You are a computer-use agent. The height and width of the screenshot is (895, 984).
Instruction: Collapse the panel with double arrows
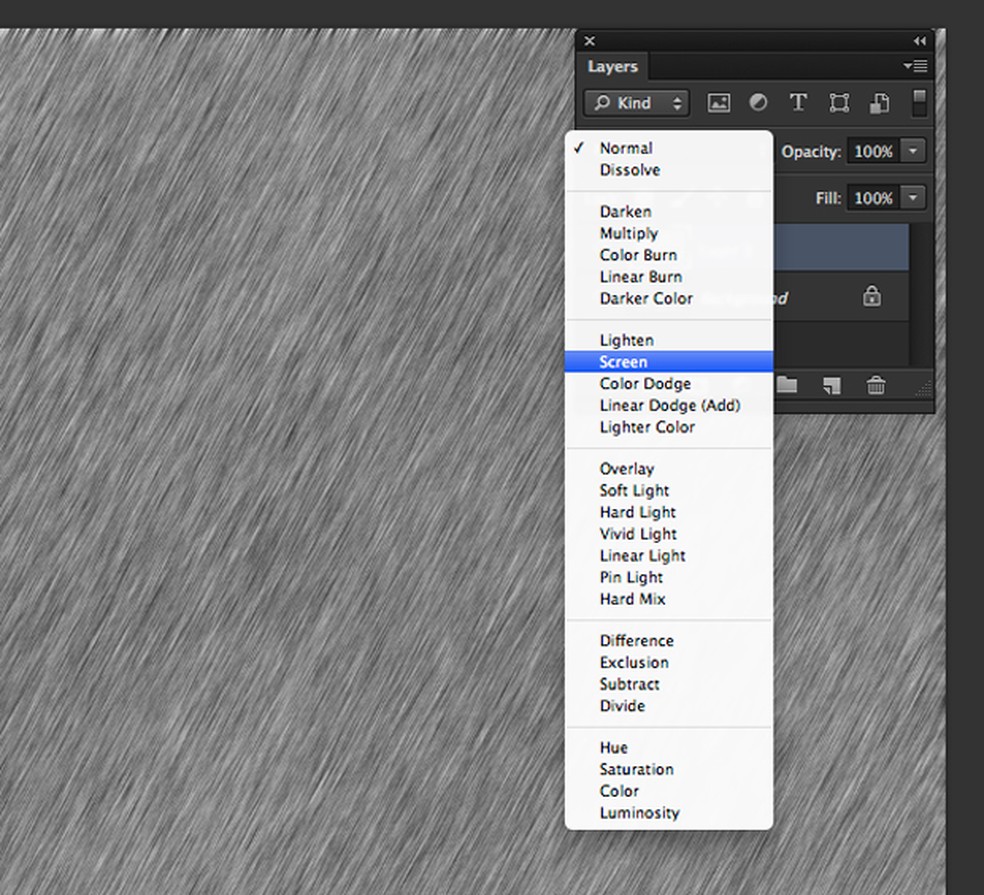point(919,41)
